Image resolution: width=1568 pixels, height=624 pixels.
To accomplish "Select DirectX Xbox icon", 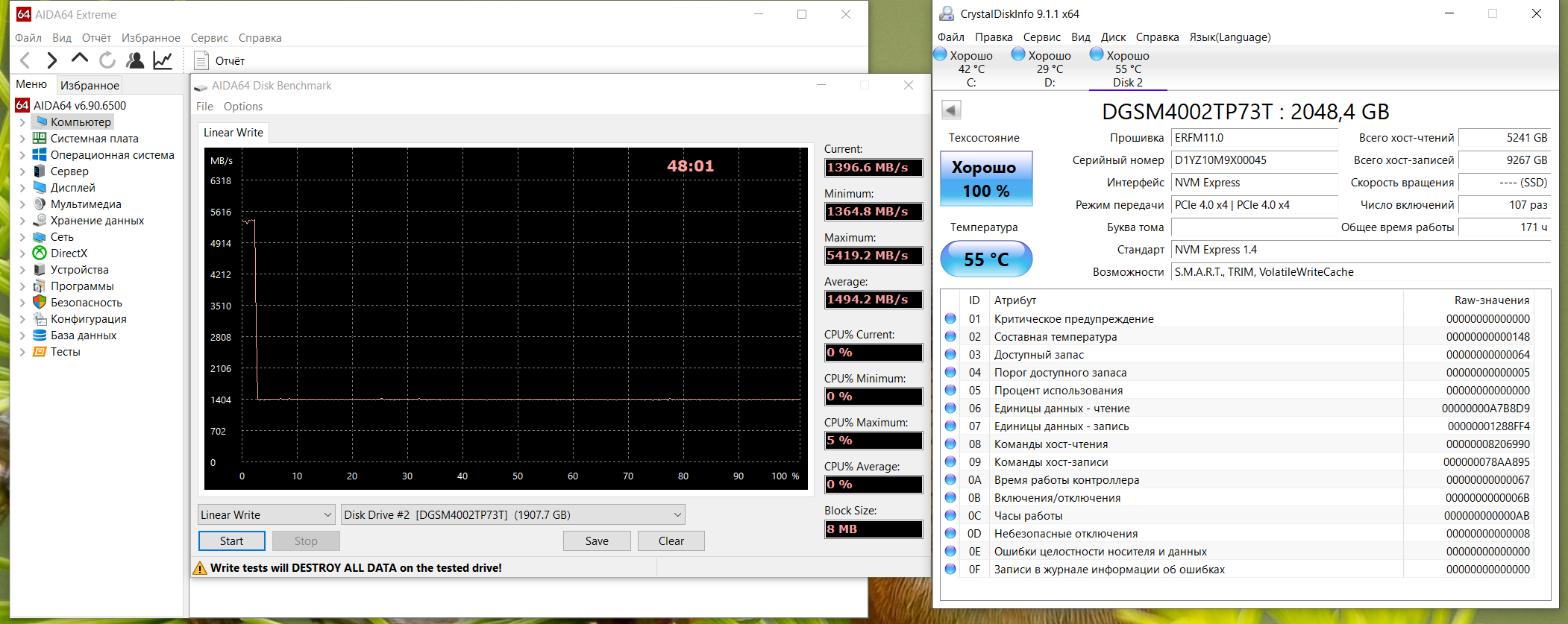I will tap(40, 253).
